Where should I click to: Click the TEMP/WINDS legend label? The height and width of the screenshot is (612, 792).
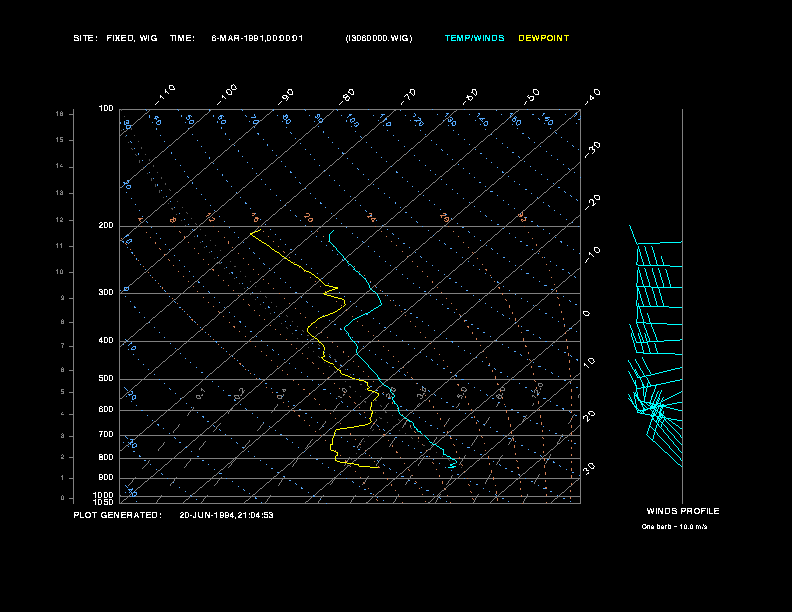point(474,38)
